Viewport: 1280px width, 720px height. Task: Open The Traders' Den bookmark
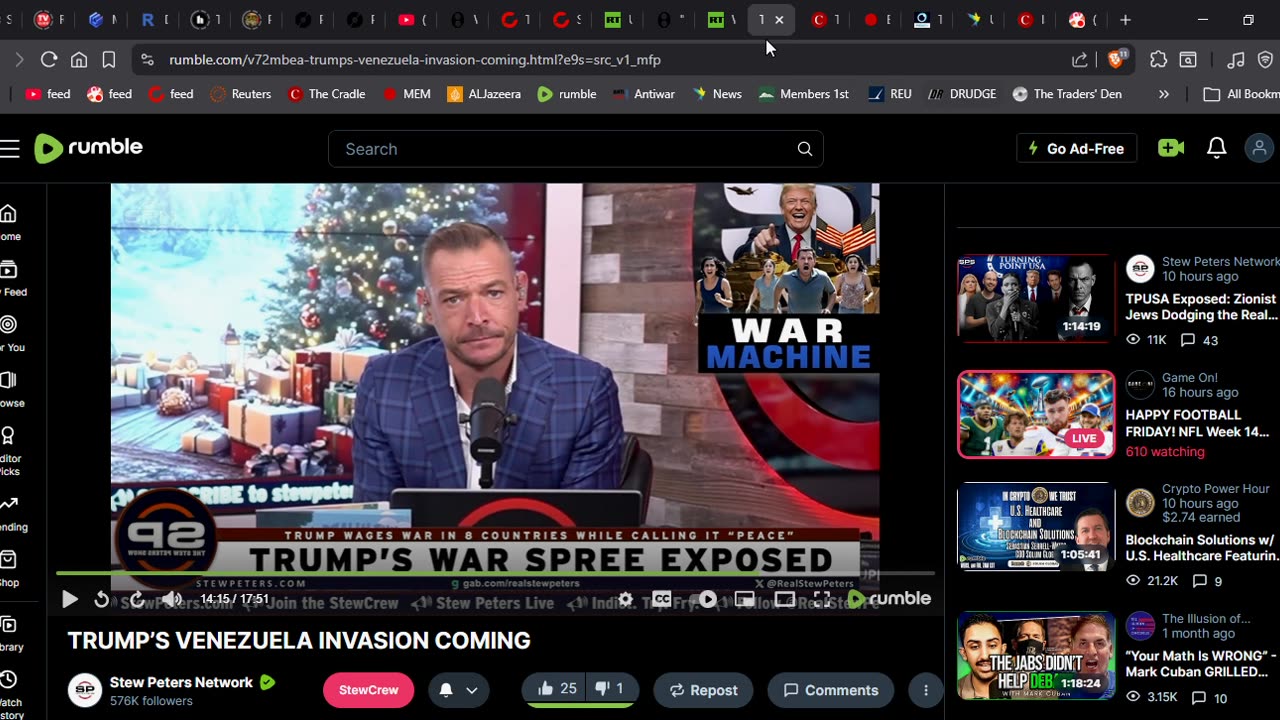click(1067, 94)
